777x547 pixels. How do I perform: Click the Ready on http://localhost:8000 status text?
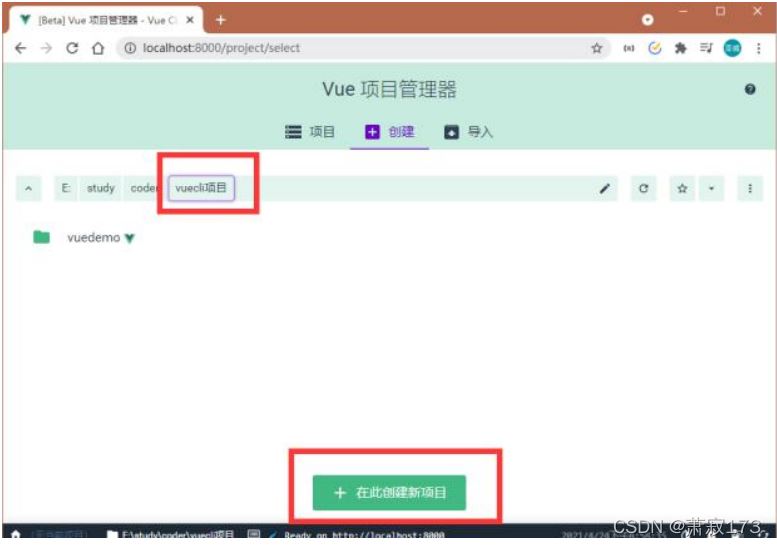pos(364,535)
